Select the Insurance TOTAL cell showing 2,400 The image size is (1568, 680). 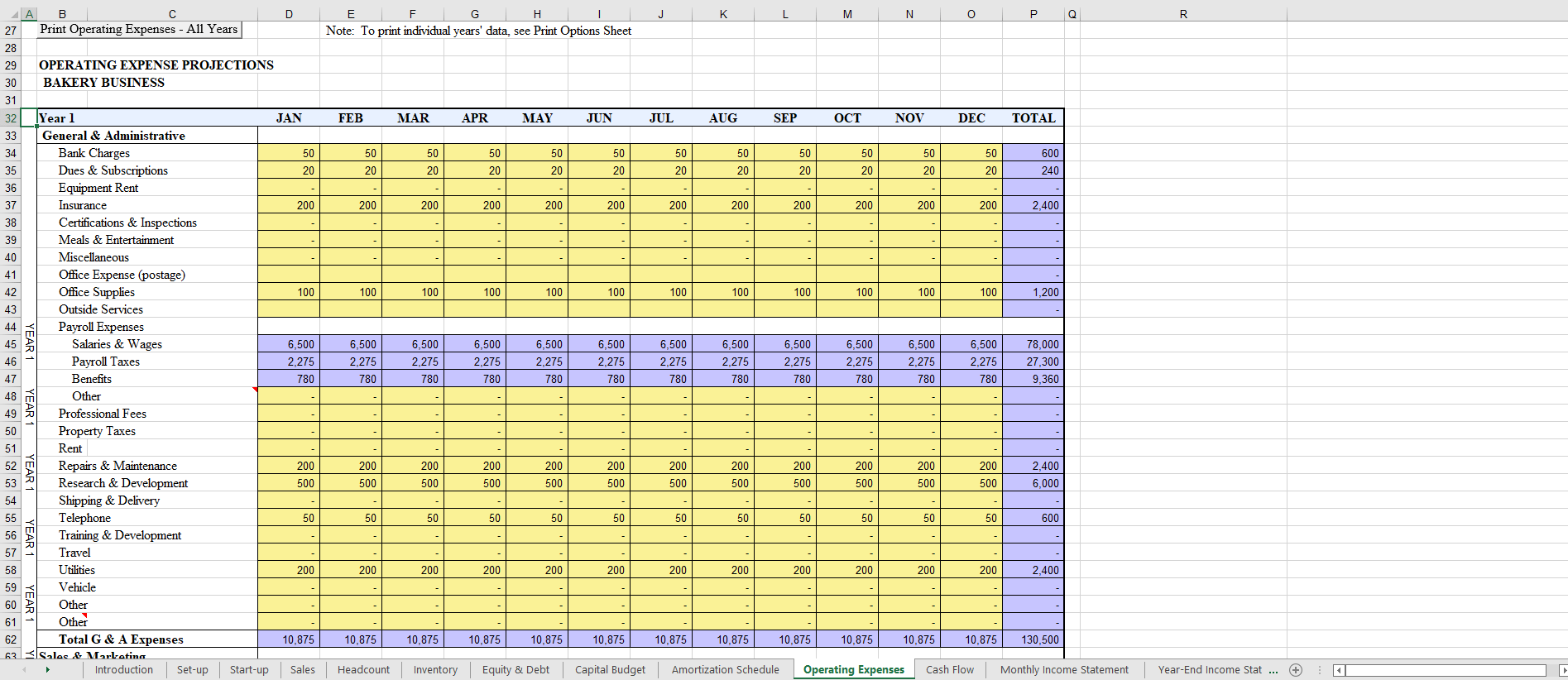1033,205
